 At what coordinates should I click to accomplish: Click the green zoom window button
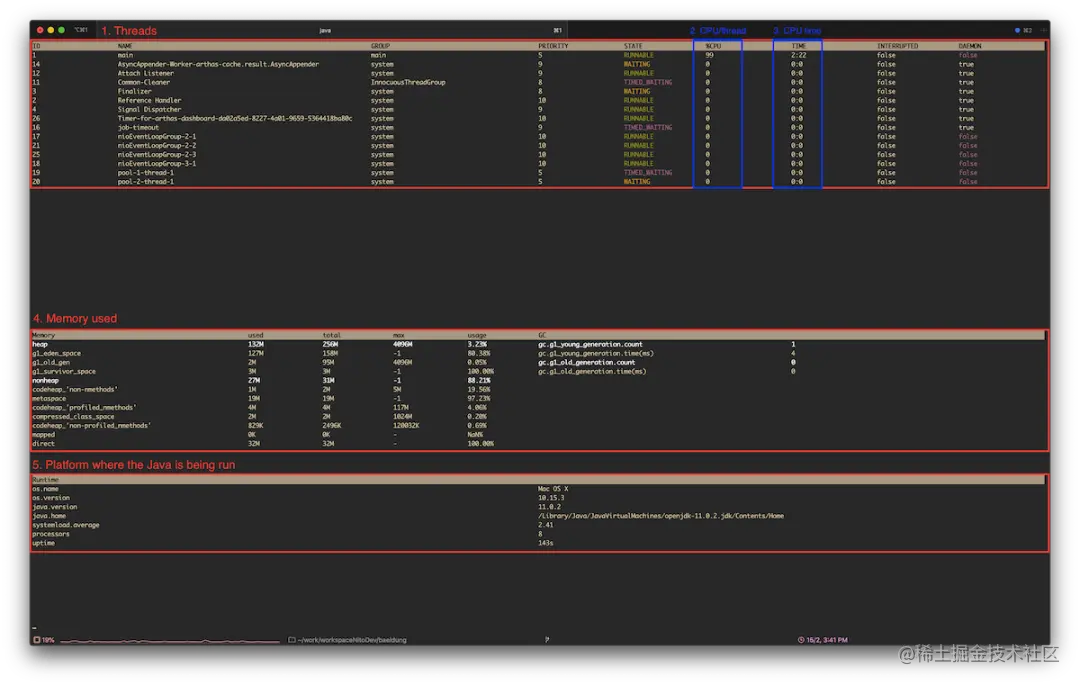point(61,30)
